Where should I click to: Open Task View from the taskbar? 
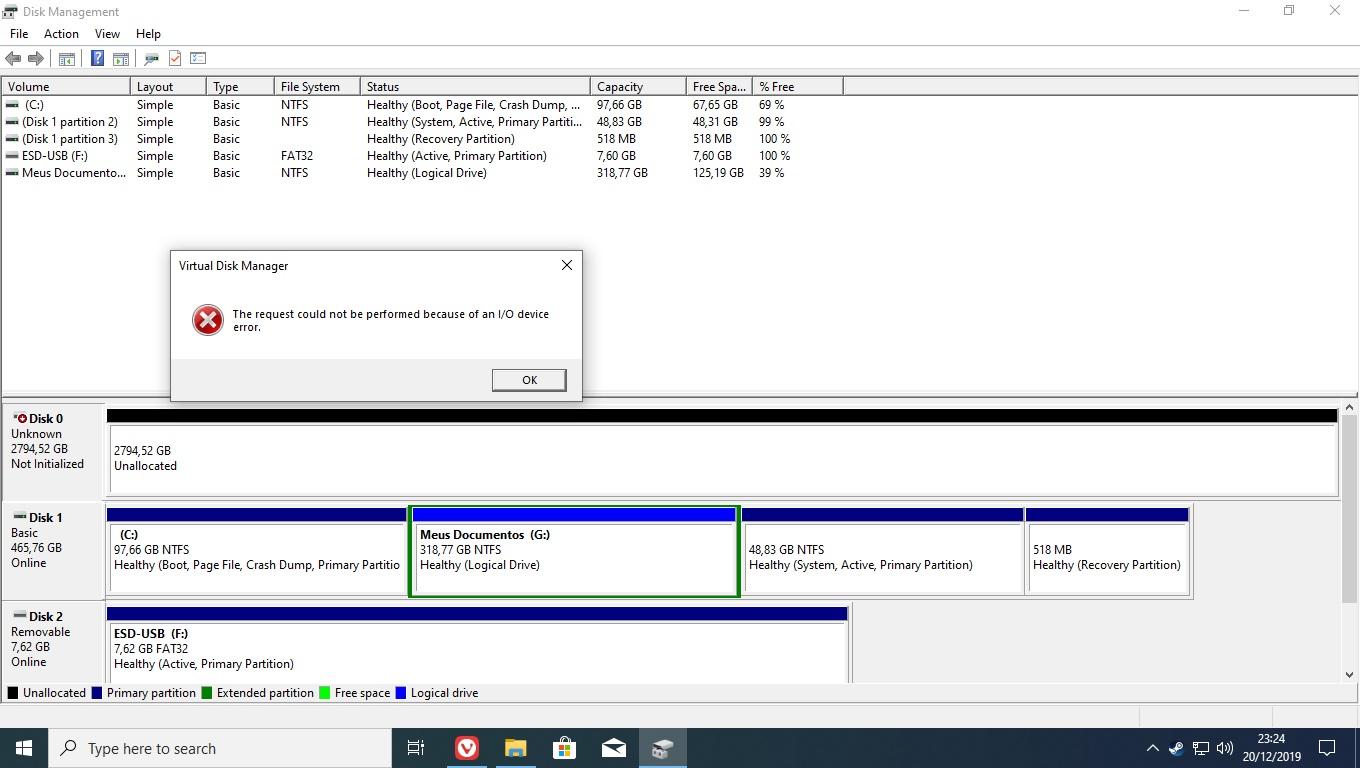pyautogui.click(x=416, y=748)
